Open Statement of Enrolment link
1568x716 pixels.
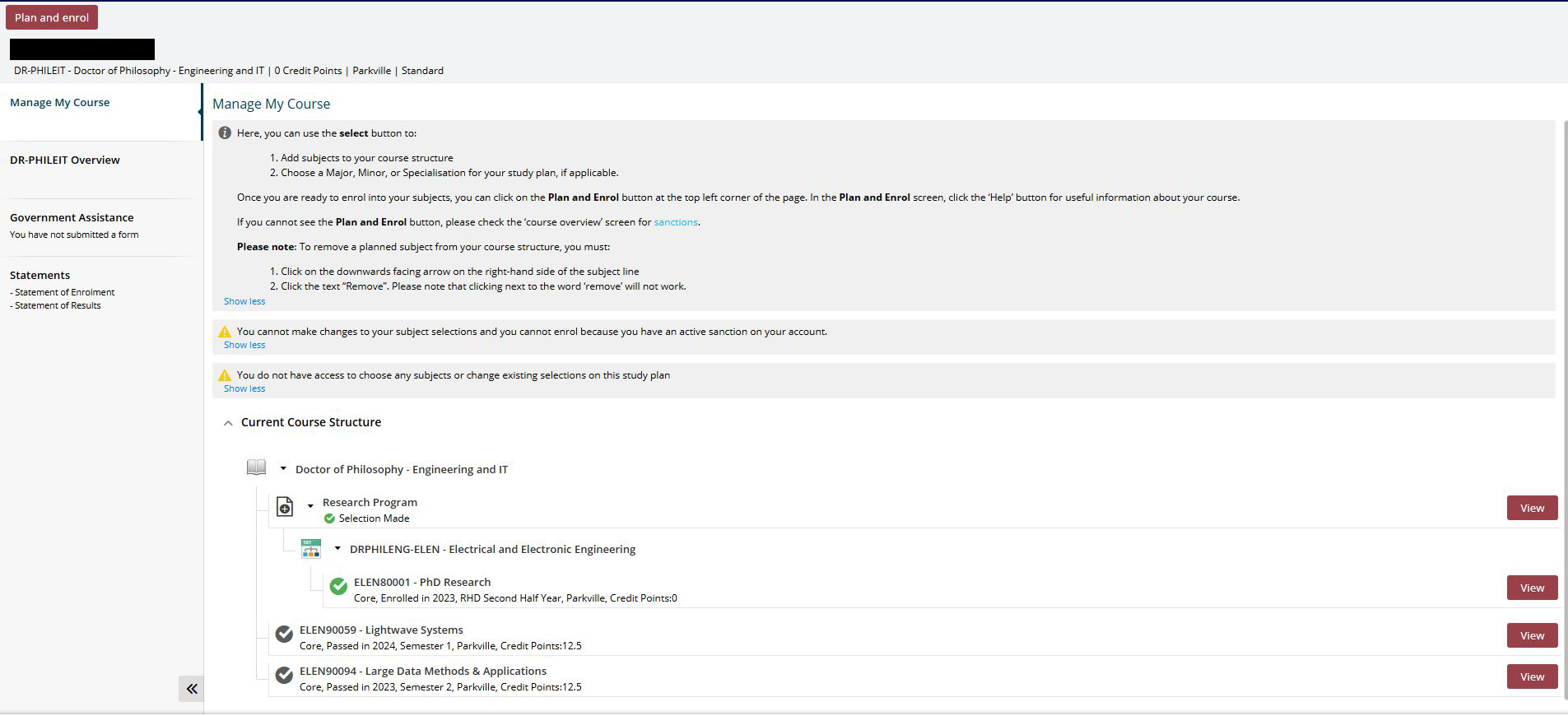[64, 292]
